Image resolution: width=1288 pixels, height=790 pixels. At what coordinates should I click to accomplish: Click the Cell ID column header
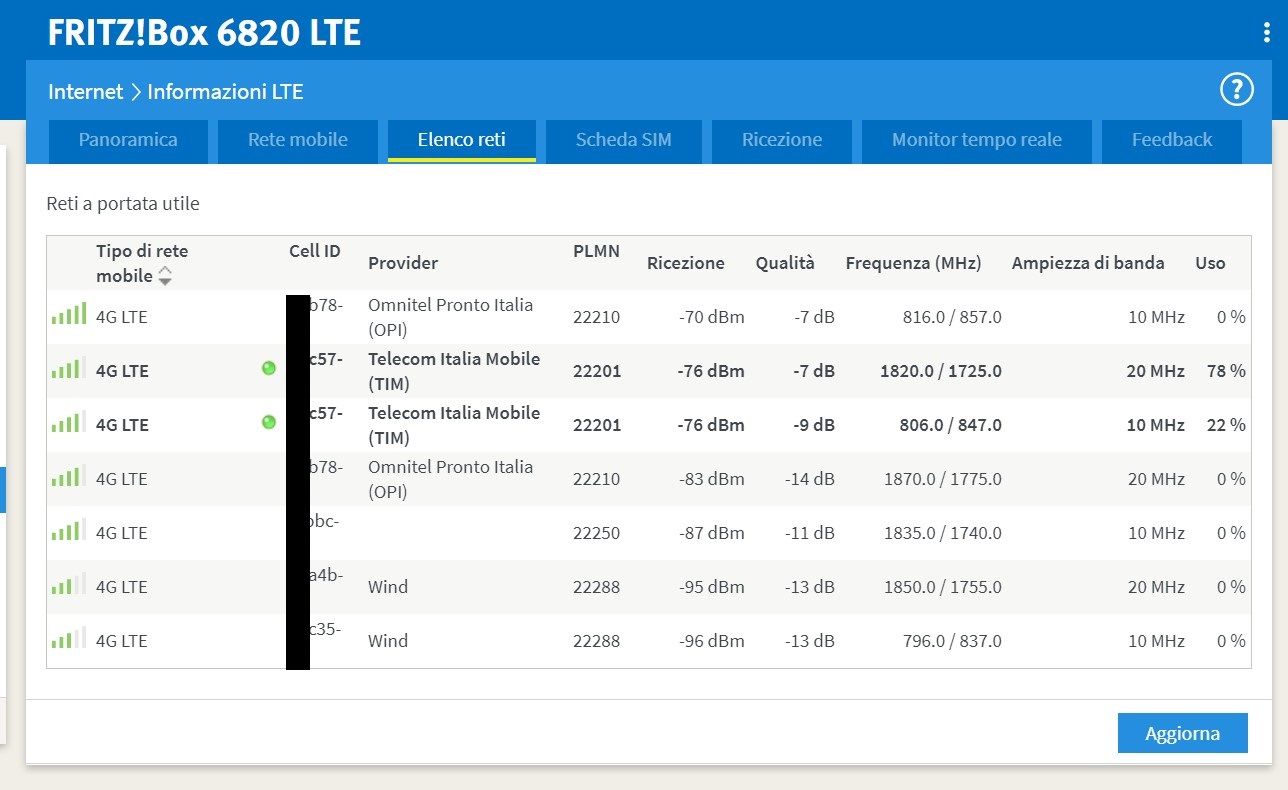click(x=315, y=251)
